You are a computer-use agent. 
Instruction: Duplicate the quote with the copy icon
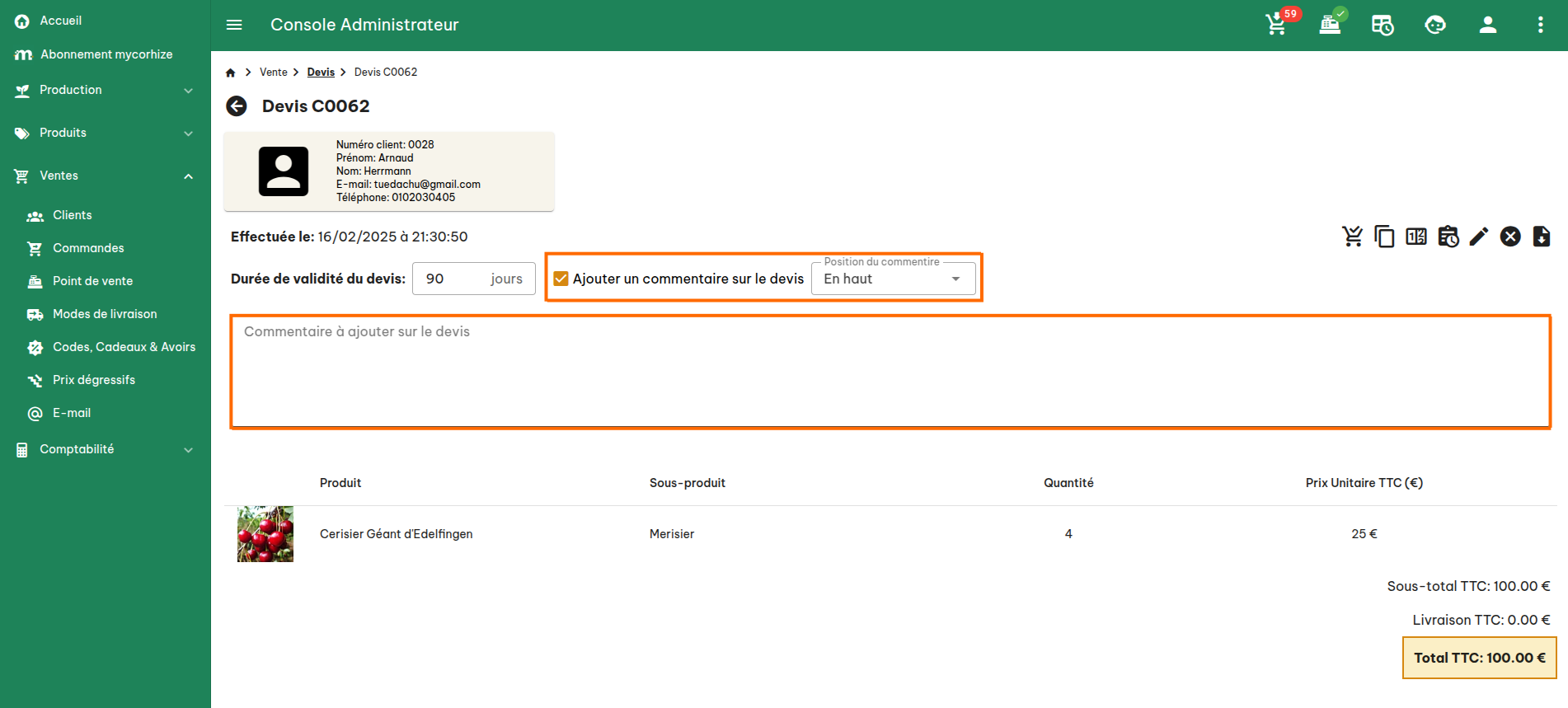tap(1384, 237)
